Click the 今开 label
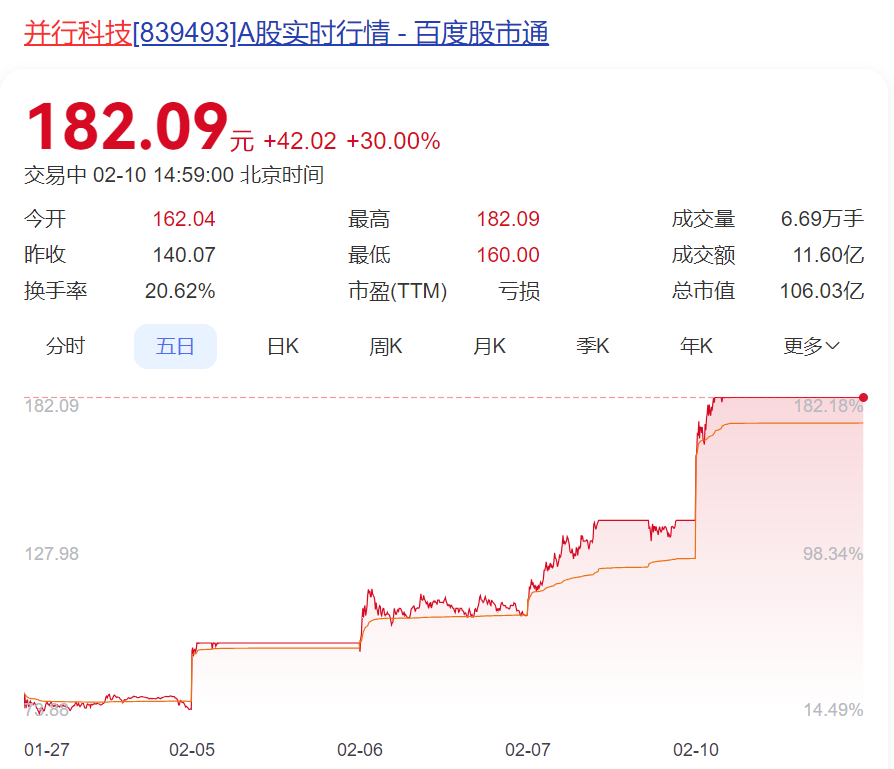 (x=45, y=219)
